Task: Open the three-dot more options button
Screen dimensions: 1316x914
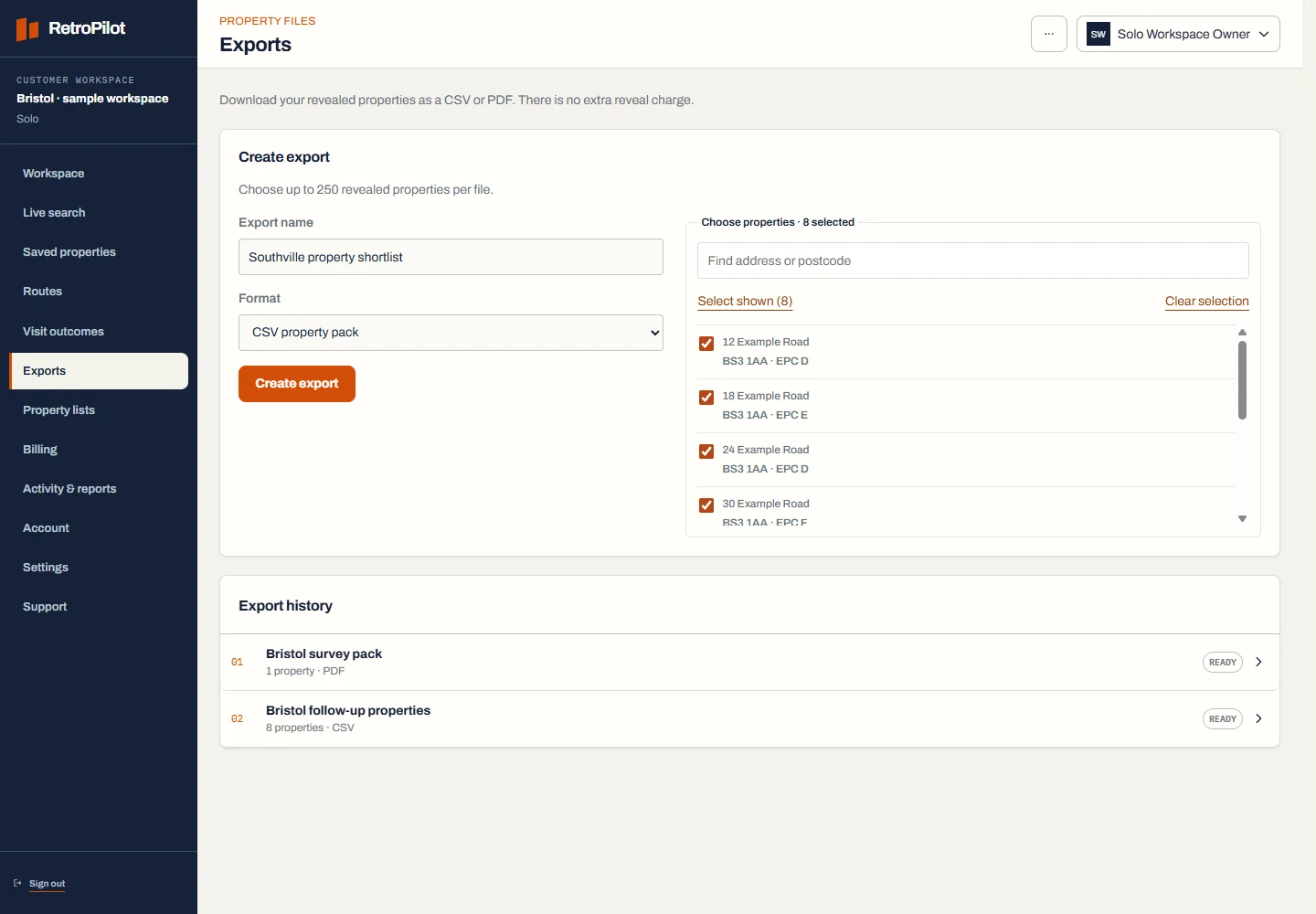Action: click(1049, 34)
